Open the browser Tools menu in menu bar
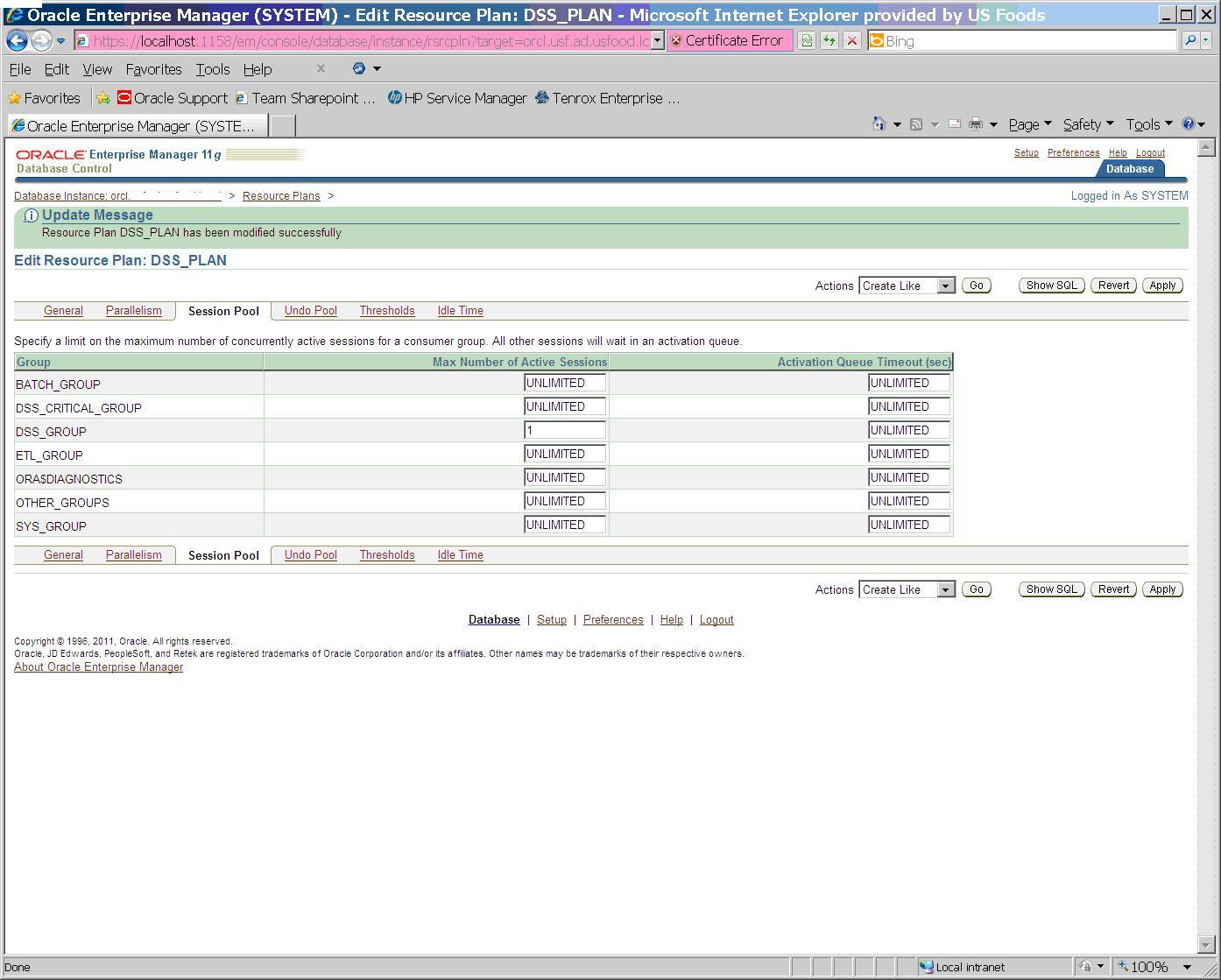 (213, 69)
